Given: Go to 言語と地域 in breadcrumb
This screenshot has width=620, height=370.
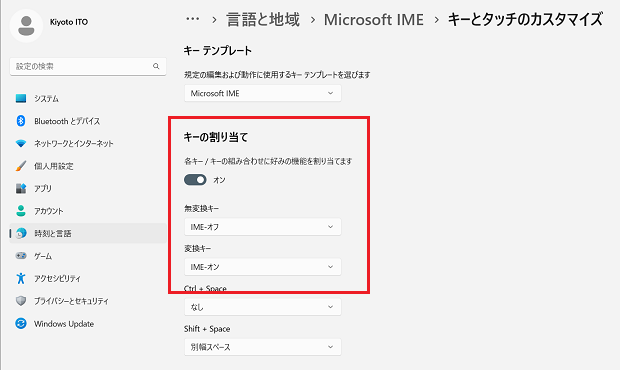Looking at the screenshot, I should click(263, 19).
